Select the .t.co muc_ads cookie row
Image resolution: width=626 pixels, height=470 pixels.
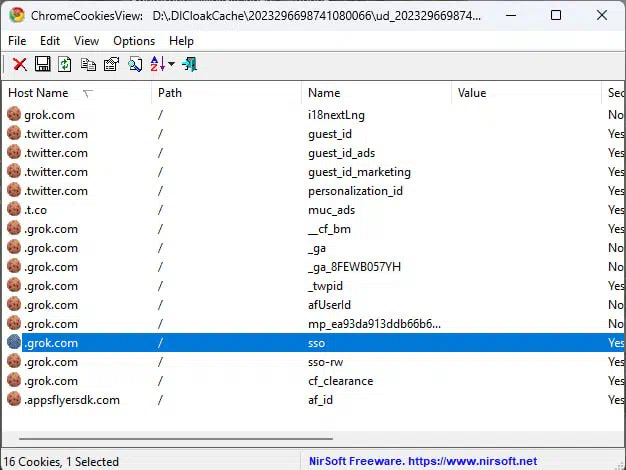(x=331, y=210)
